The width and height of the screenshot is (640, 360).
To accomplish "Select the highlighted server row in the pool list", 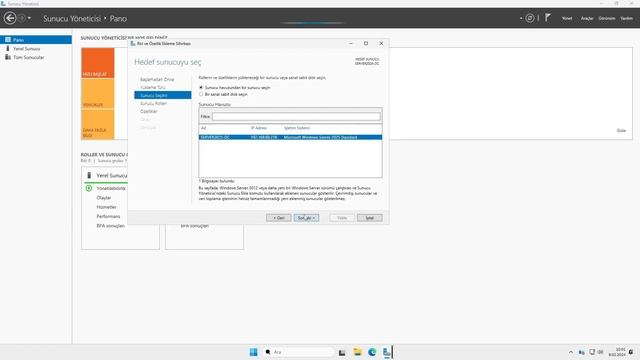I will pyautogui.click(x=290, y=137).
